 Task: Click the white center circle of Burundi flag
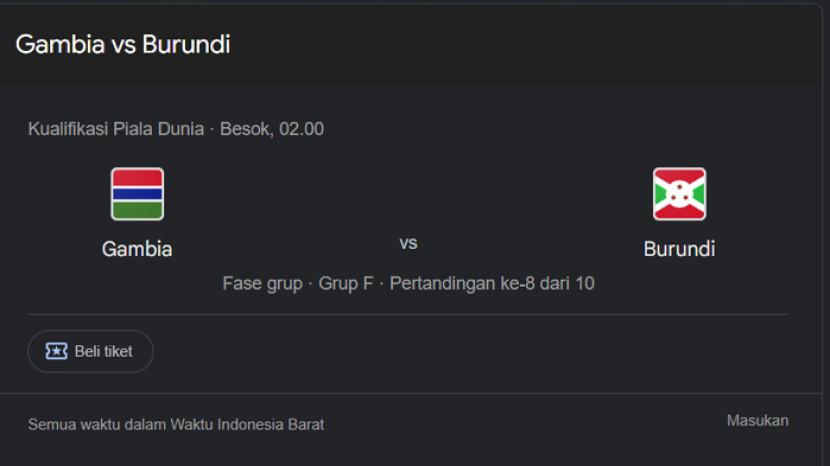click(679, 194)
